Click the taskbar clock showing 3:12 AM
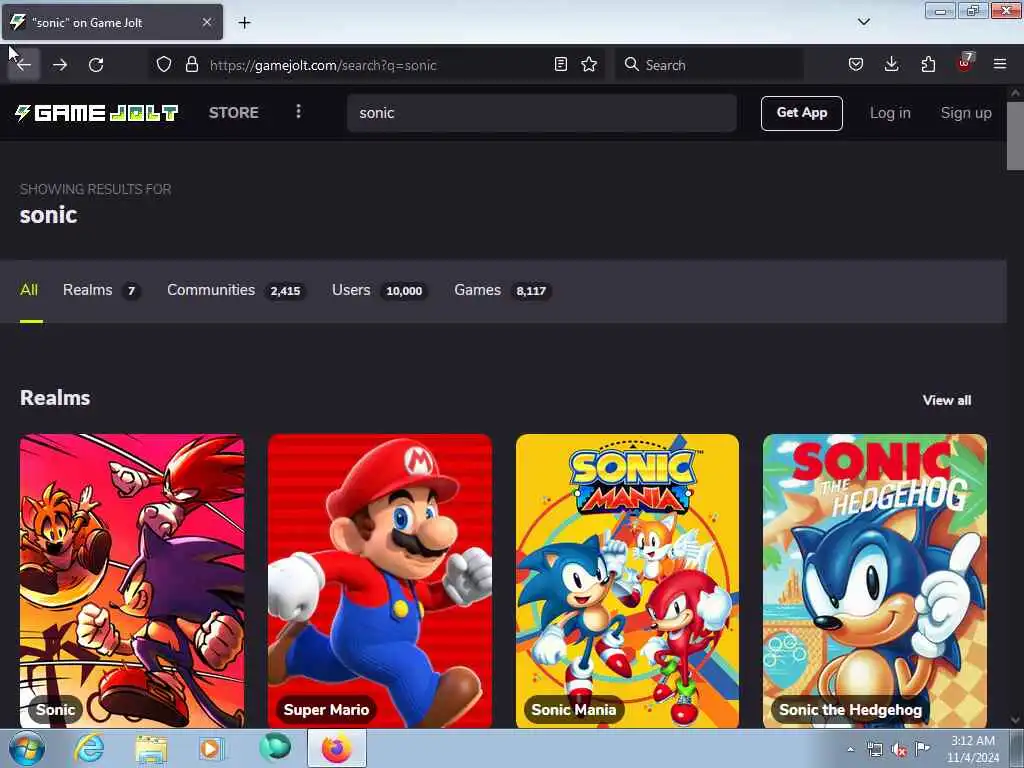This screenshot has height=768, width=1024. [972, 749]
